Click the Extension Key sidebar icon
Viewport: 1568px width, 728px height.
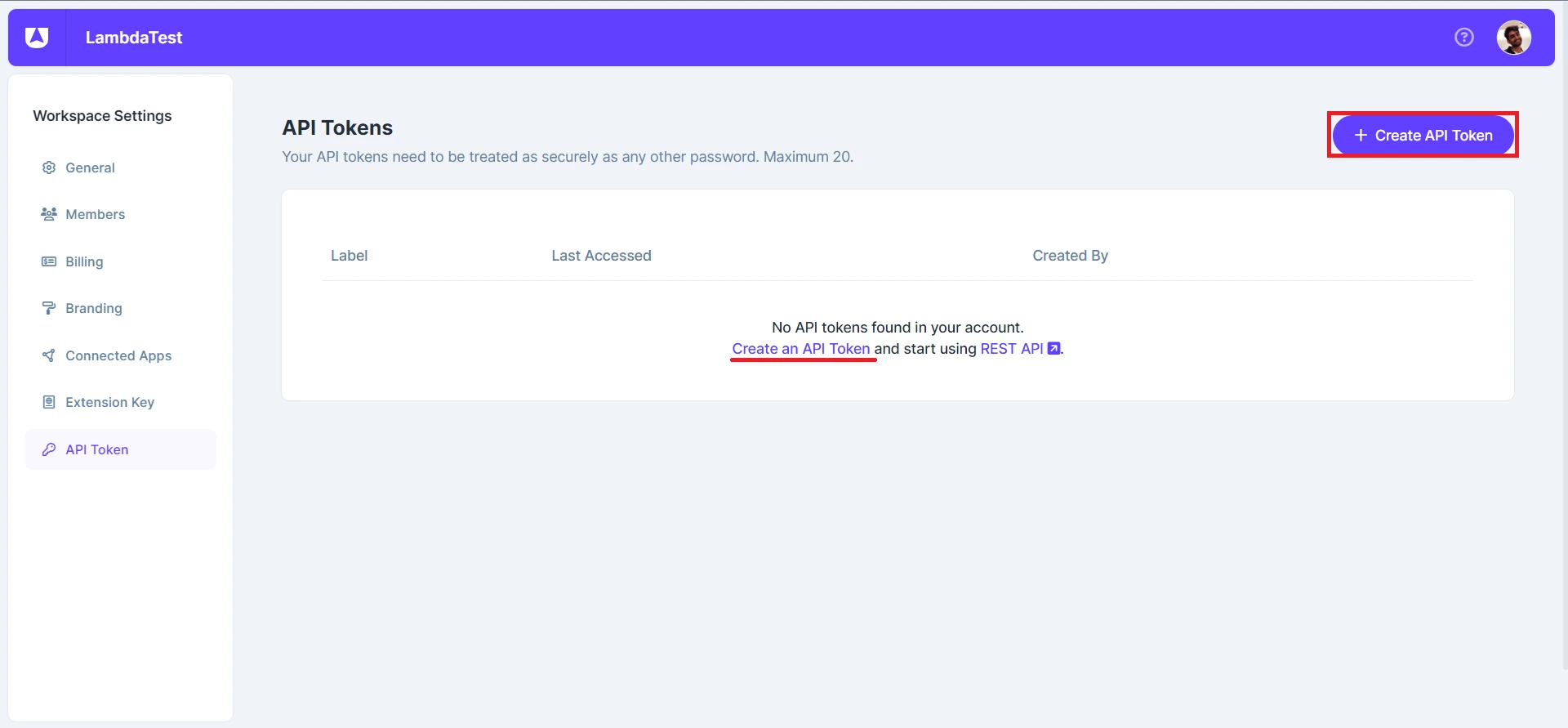(49, 402)
